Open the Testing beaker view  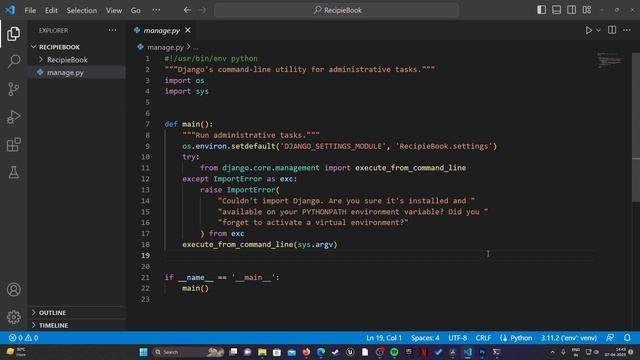[13, 172]
